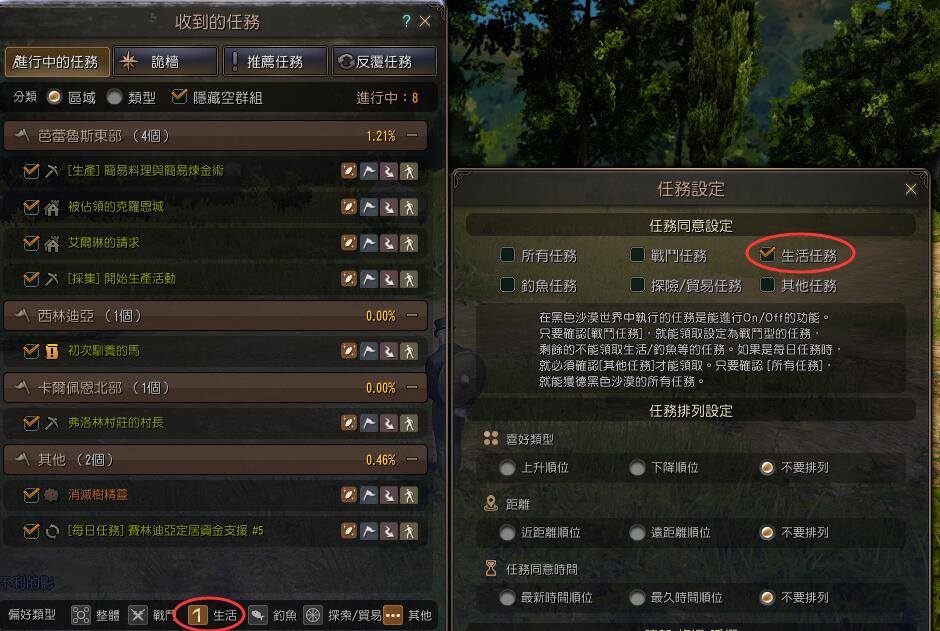Image resolution: width=940 pixels, height=631 pixels.
Task: Select 類型 classification radio button
Action: [115, 97]
